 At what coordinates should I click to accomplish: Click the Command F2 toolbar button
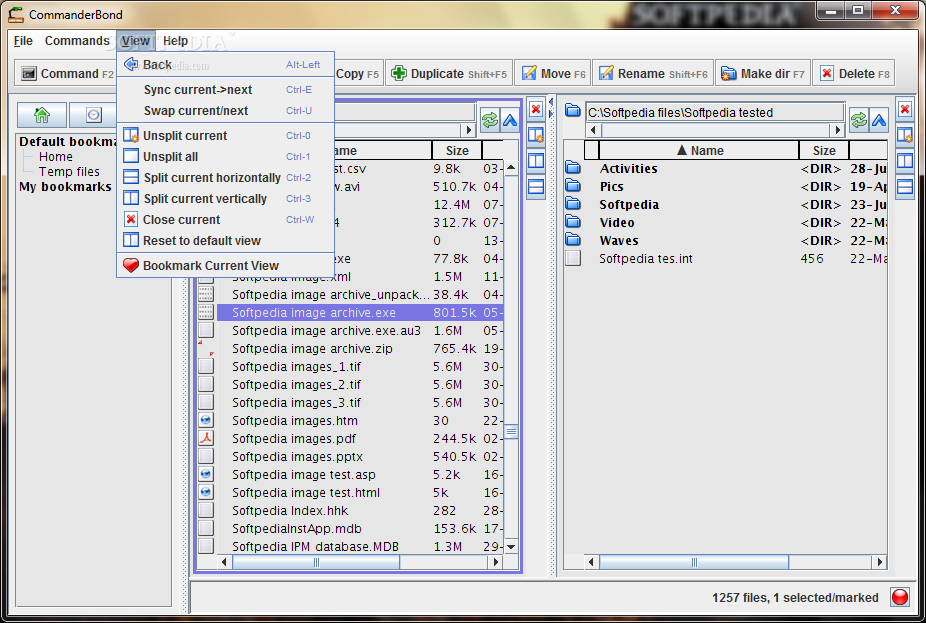[x=66, y=73]
